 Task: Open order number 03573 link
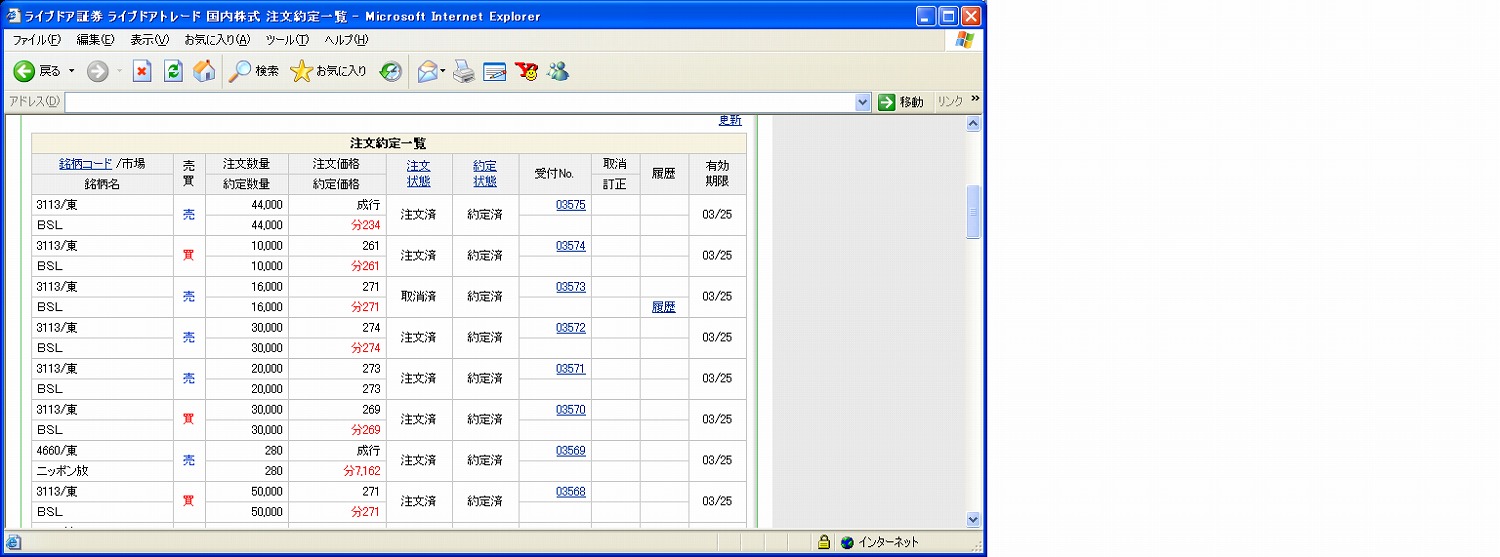tap(571, 286)
